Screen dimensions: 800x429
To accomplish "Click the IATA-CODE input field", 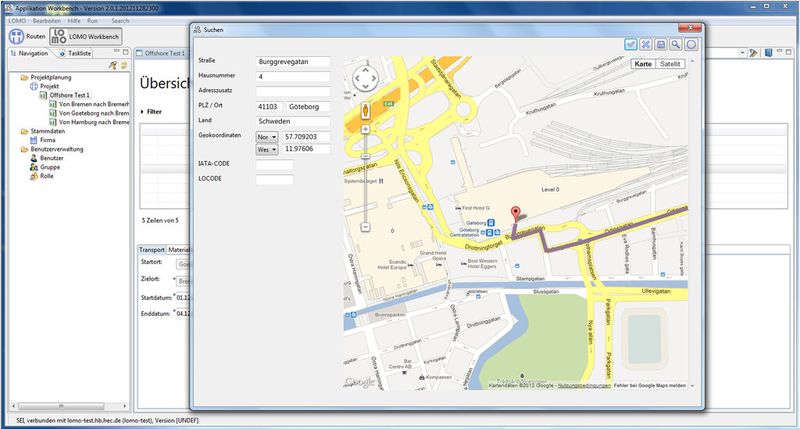I will 274,164.
